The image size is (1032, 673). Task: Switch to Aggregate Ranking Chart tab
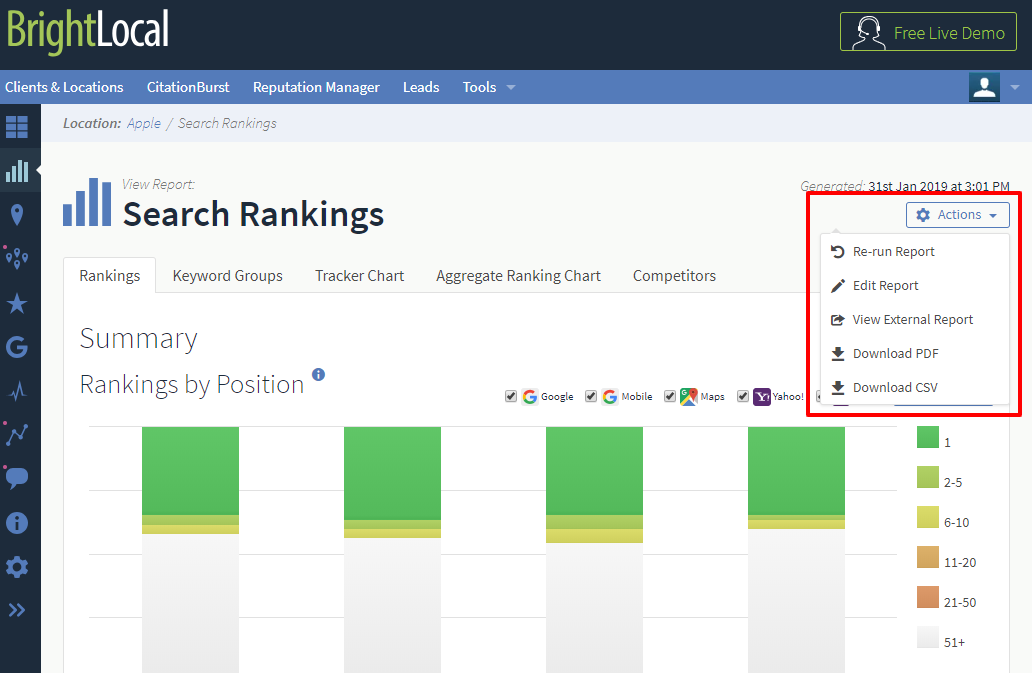[518, 276]
